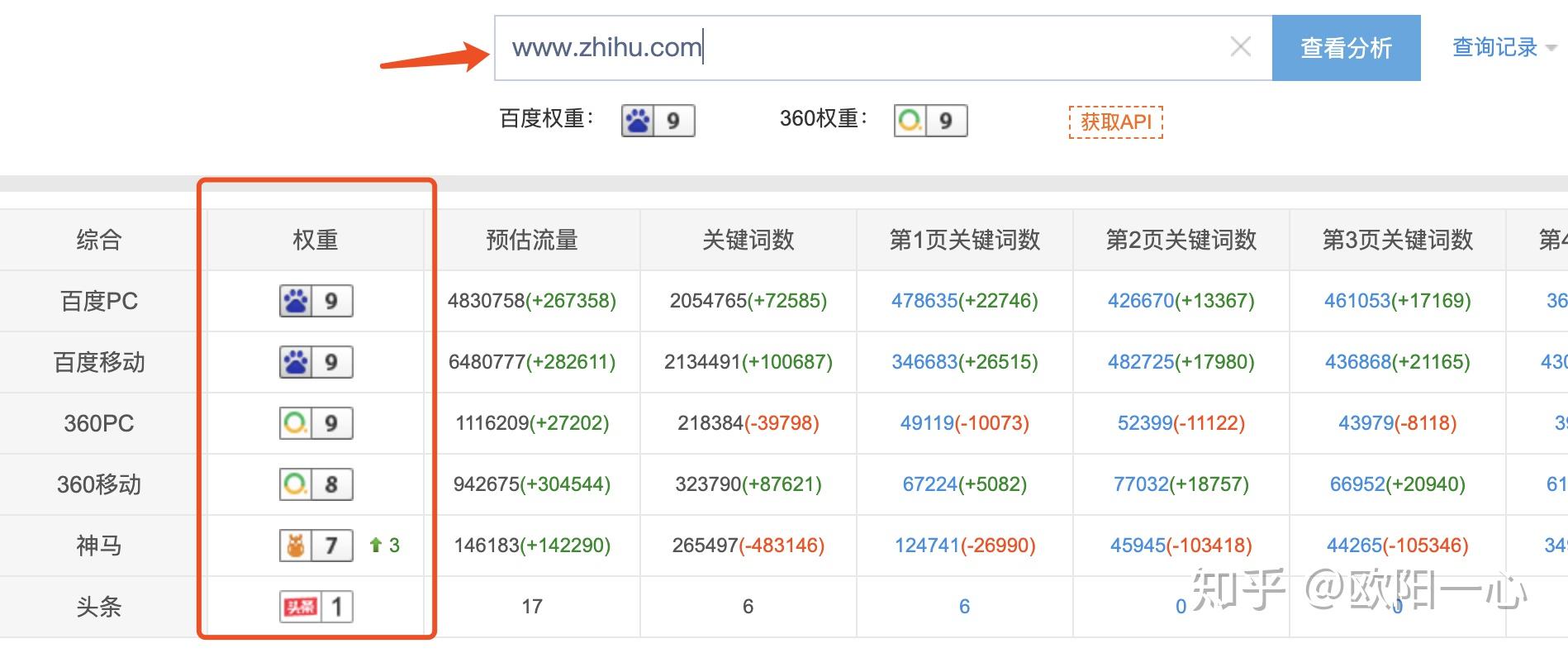Click the 权重 column header
This screenshot has width=1568, height=653.
tap(316, 240)
